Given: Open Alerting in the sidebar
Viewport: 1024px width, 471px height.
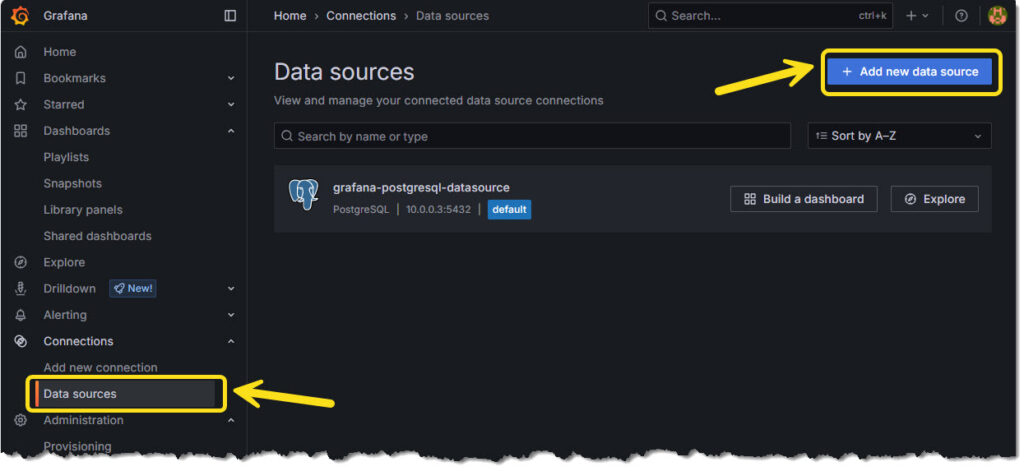Looking at the screenshot, I should click(x=65, y=315).
